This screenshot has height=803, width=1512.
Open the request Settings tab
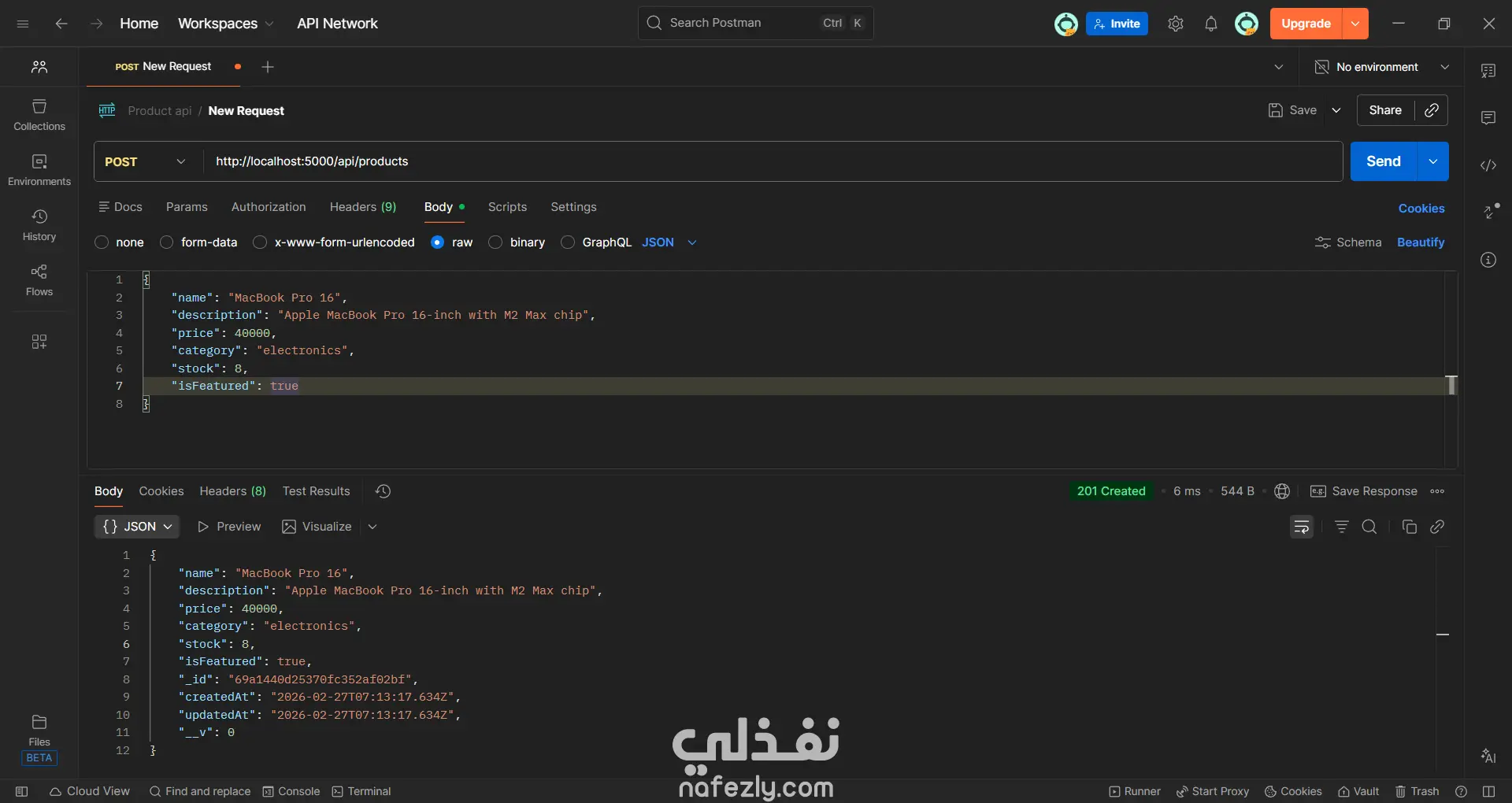[573, 207]
